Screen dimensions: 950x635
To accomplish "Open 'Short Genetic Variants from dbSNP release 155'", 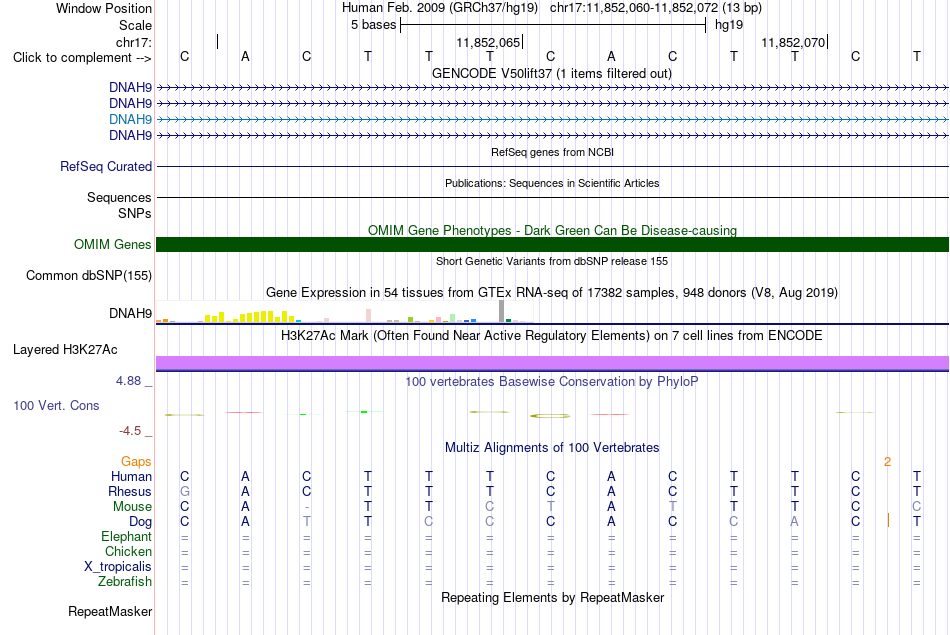I will click(x=552, y=261).
